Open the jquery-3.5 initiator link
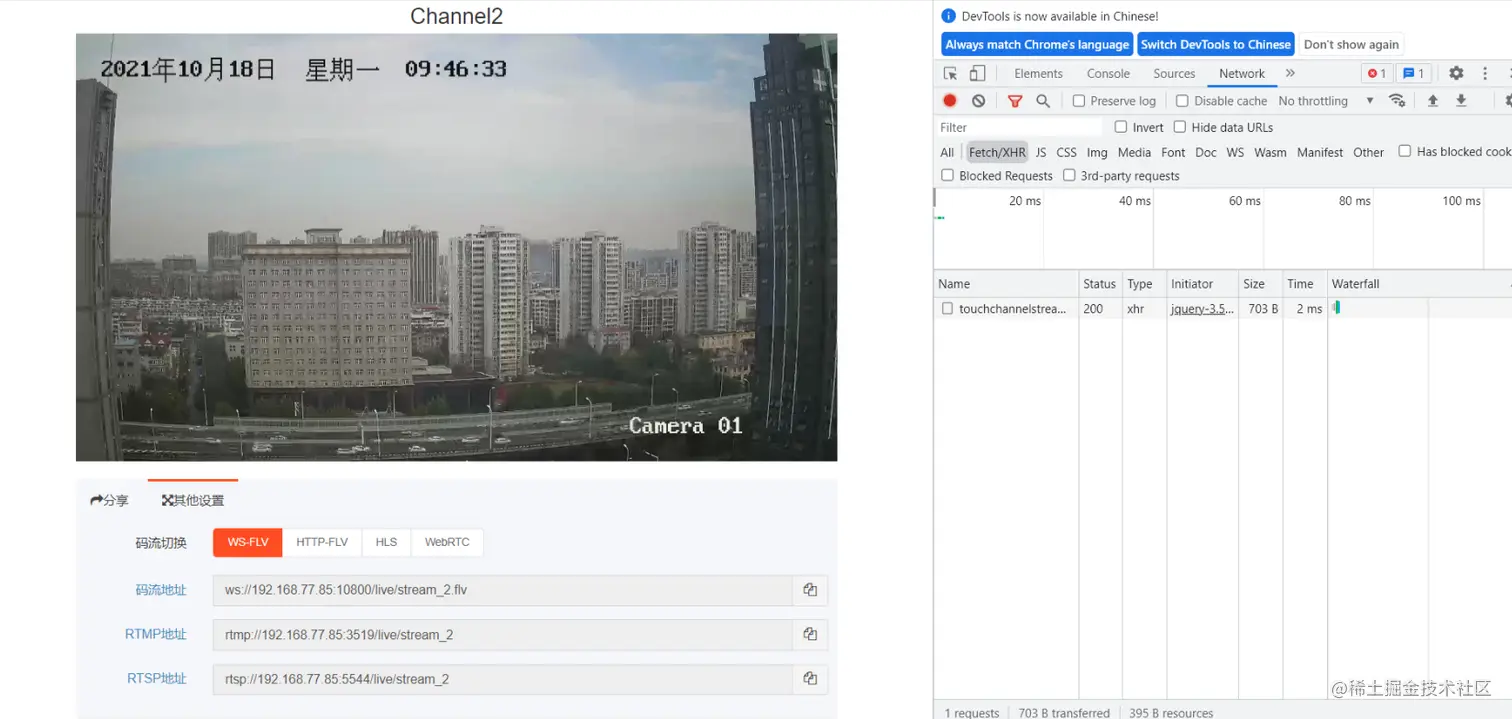This screenshot has width=1512, height=719. [1202, 309]
